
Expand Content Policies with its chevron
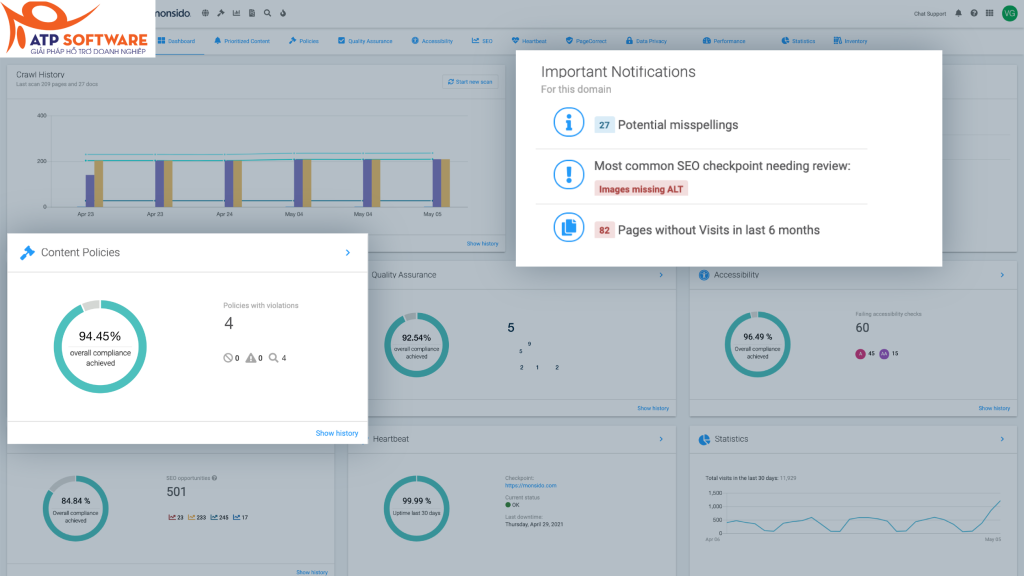point(347,253)
